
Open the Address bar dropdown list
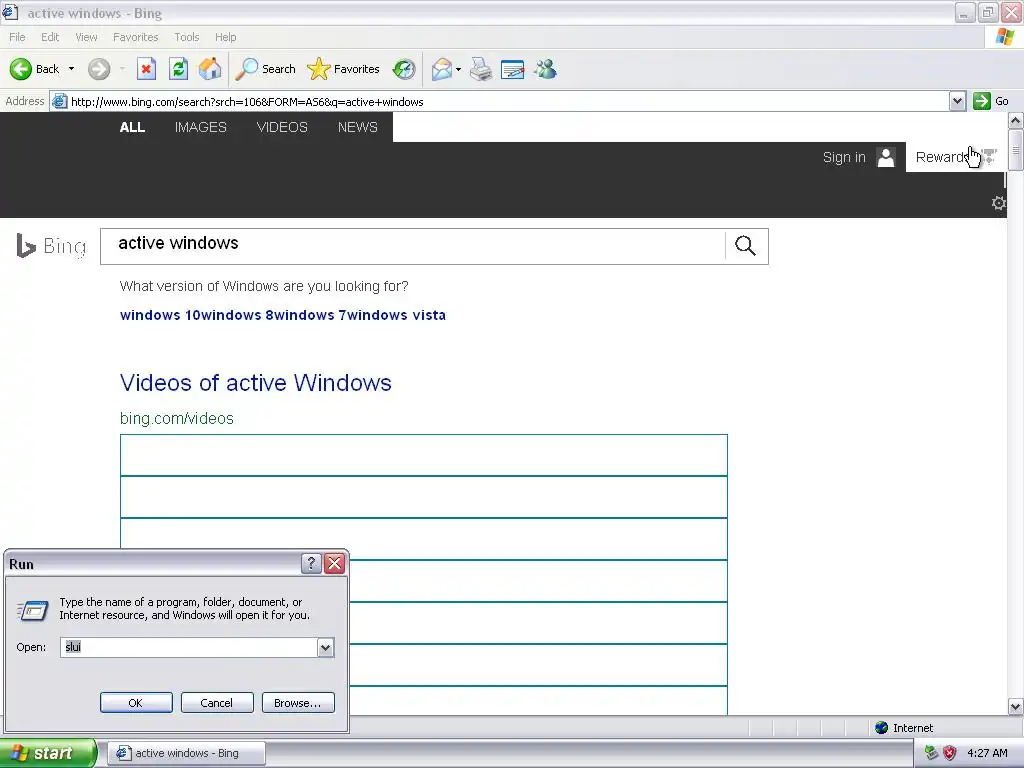(x=957, y=101)
